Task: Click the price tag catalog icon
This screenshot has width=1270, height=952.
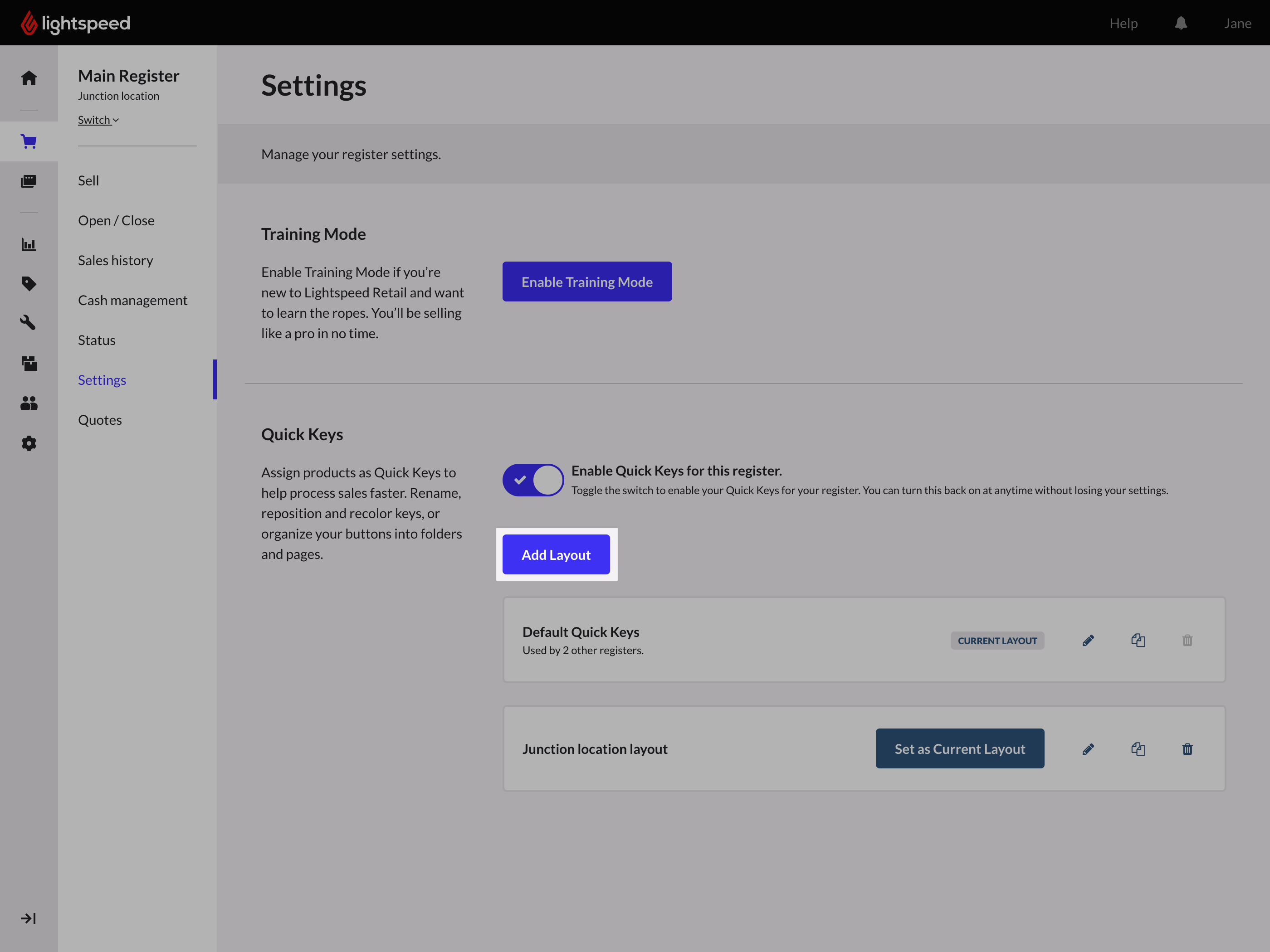Action: click(x=29, y=283)
